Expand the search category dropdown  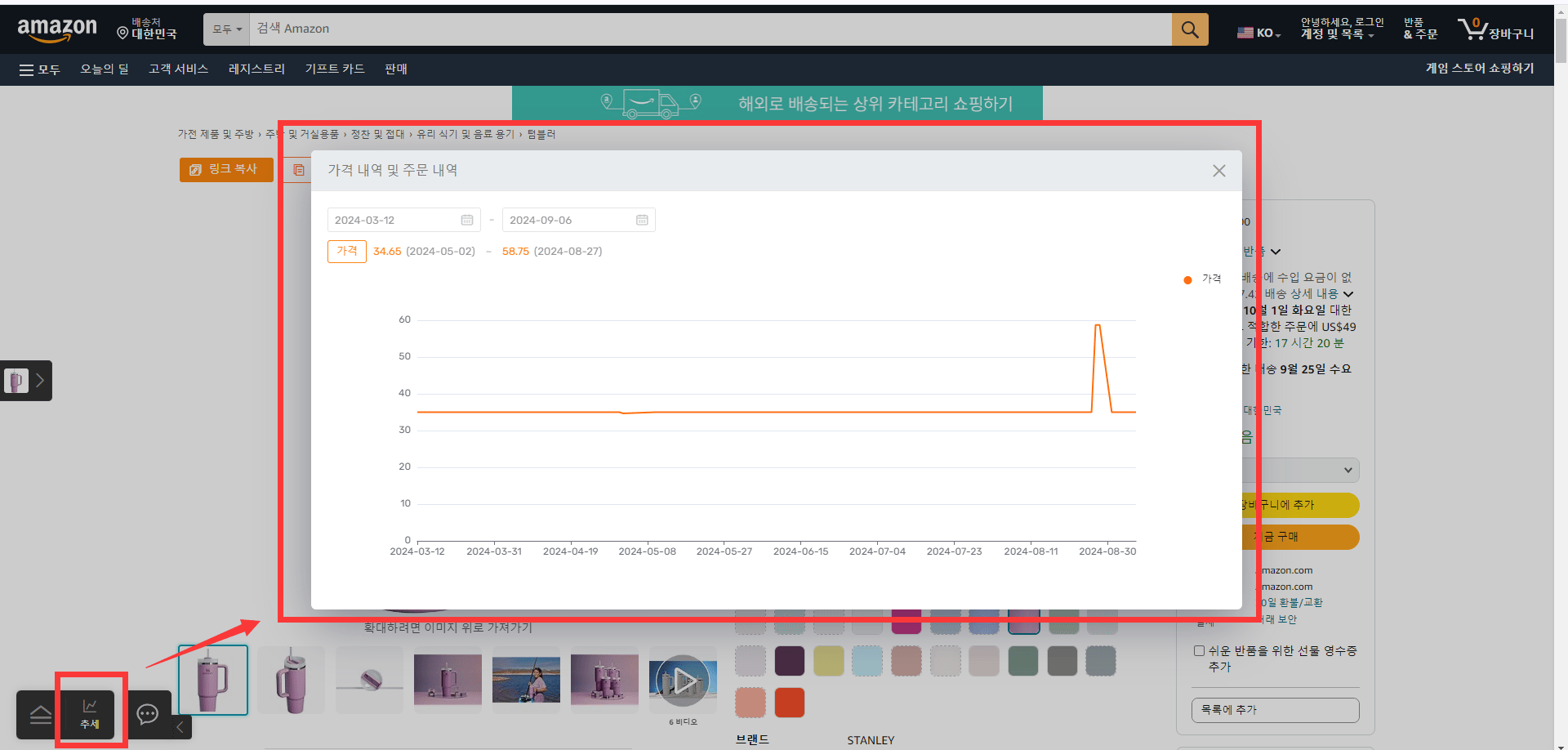(x=227, y=29)
